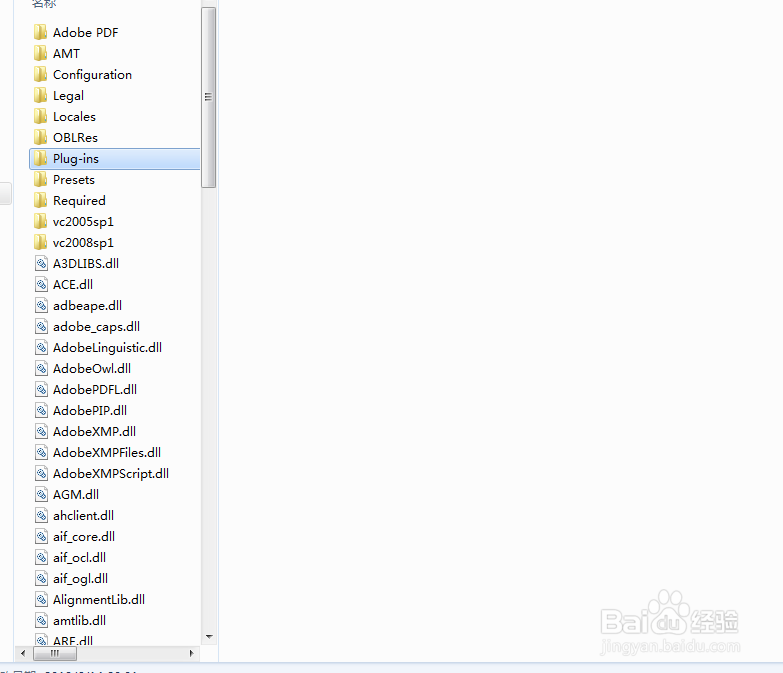Screen dimensions: 783x673
Task: Click the "AdobeOwl.dll" file name
Action: (92, 368)
